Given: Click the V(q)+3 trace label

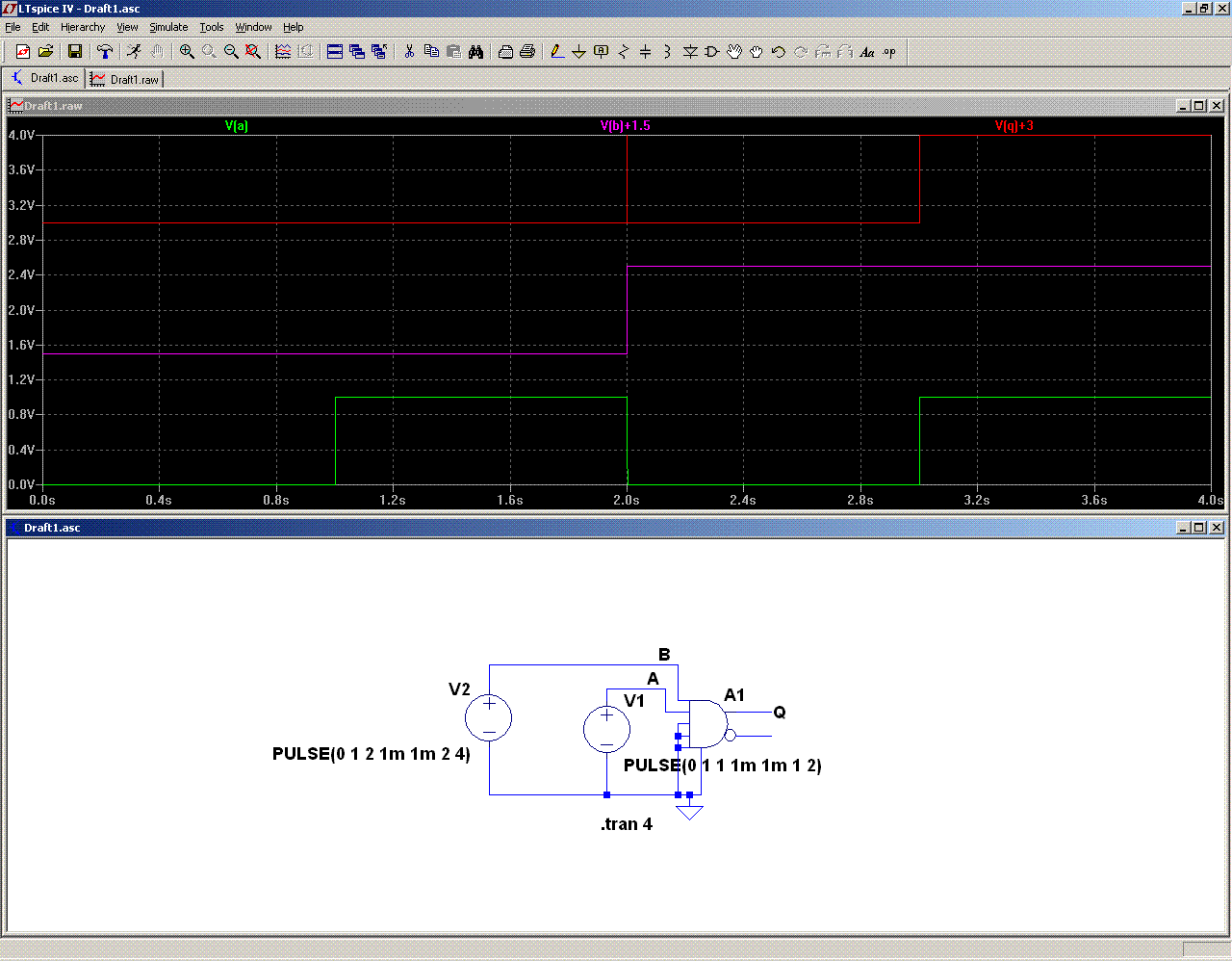Looking at the screenshot, I should click(1014, 126).
